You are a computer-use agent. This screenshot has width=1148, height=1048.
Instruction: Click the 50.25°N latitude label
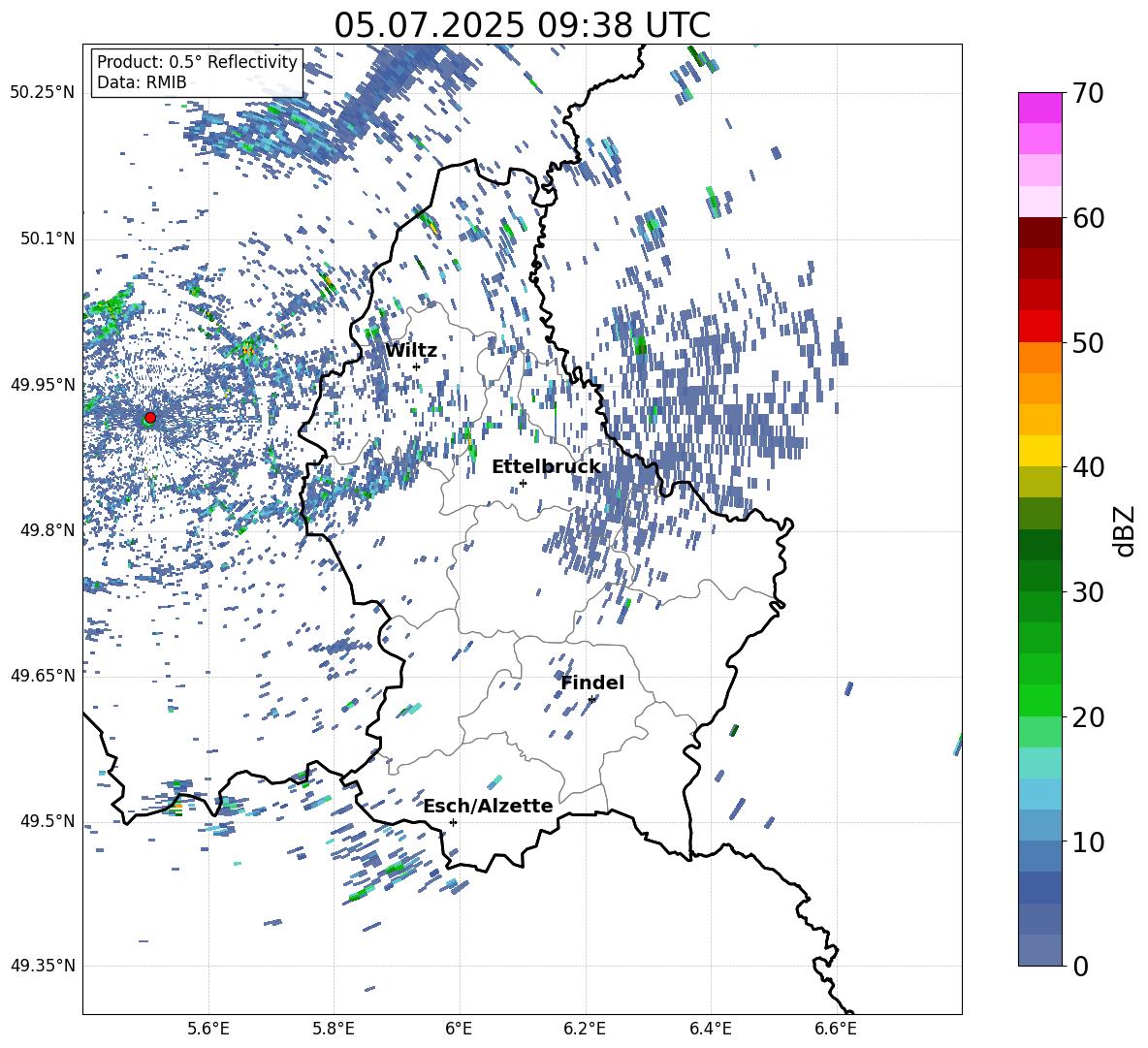[x=43, y=93]
